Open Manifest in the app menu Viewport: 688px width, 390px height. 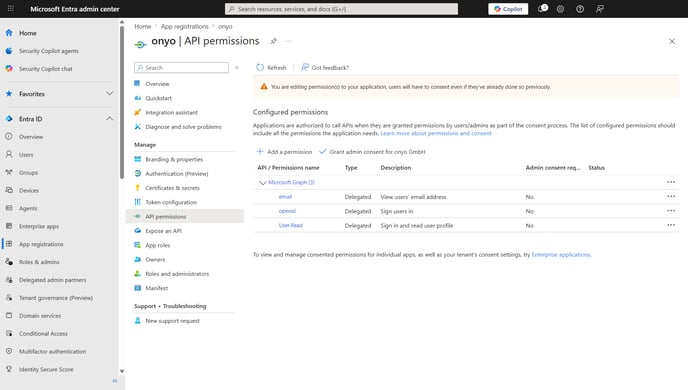156,288
